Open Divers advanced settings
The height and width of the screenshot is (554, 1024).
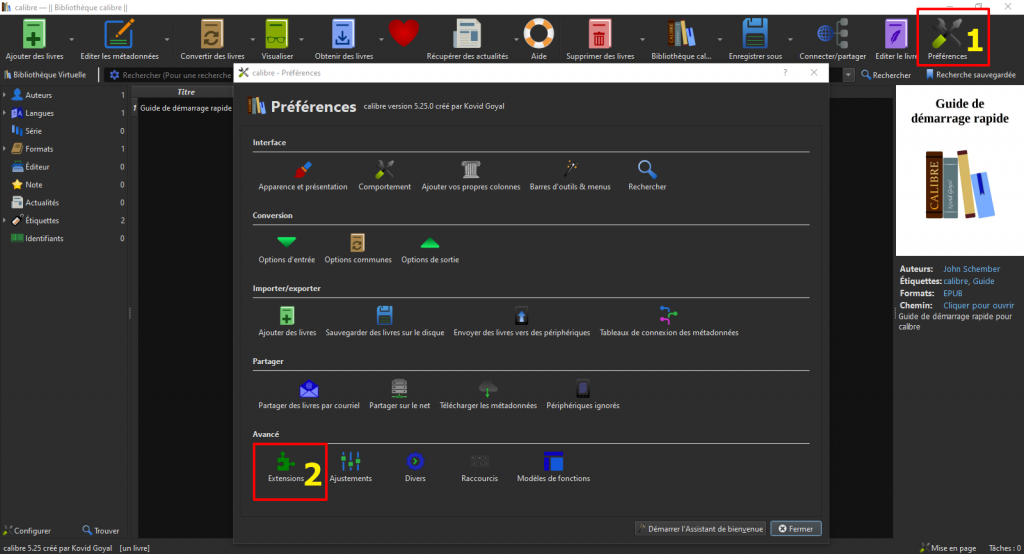415,468
